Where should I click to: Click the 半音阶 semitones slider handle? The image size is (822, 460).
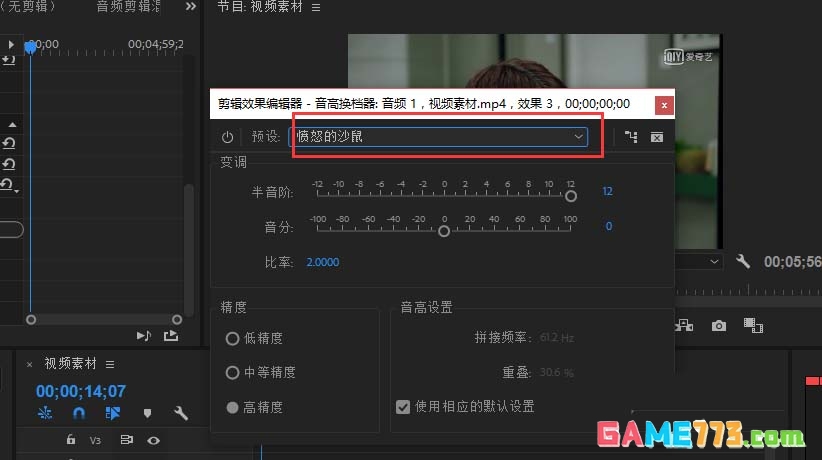(x=571, y=196)
